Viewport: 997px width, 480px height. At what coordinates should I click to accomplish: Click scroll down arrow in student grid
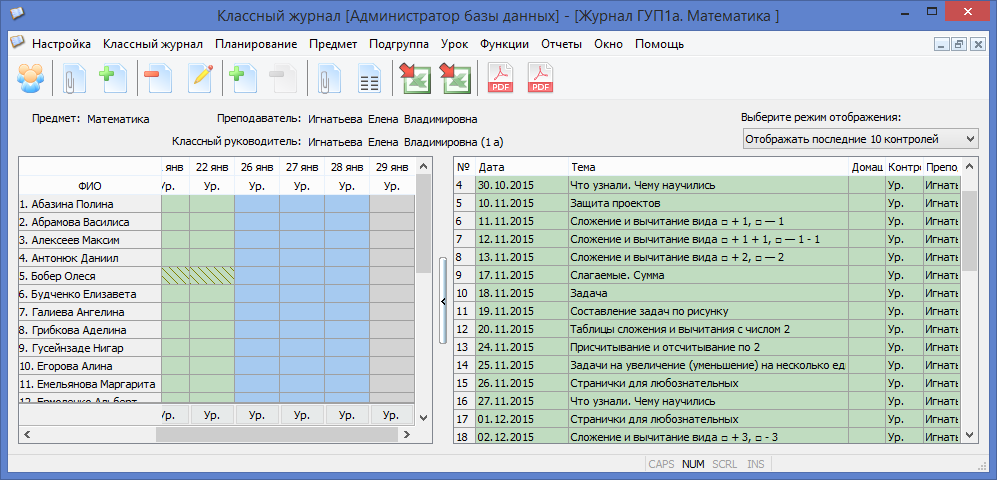[423, 417]
